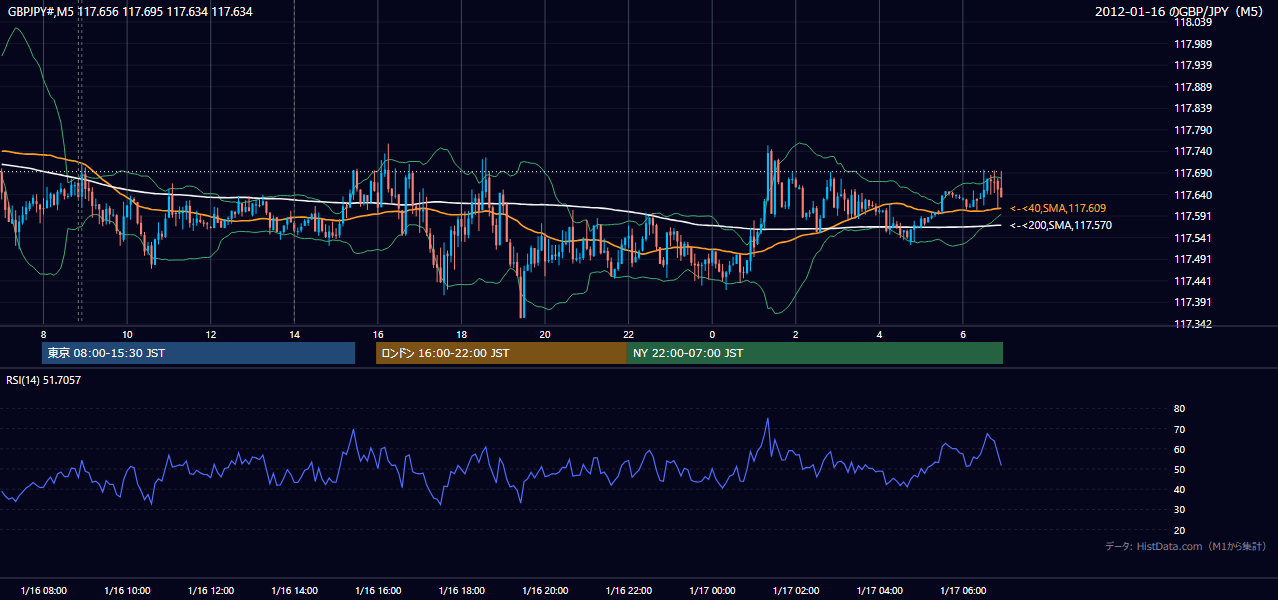The height and width of the screenshot is (600, 1278).
Task: Click hour label 20 below price chart
Action: [x=545, y=334]
